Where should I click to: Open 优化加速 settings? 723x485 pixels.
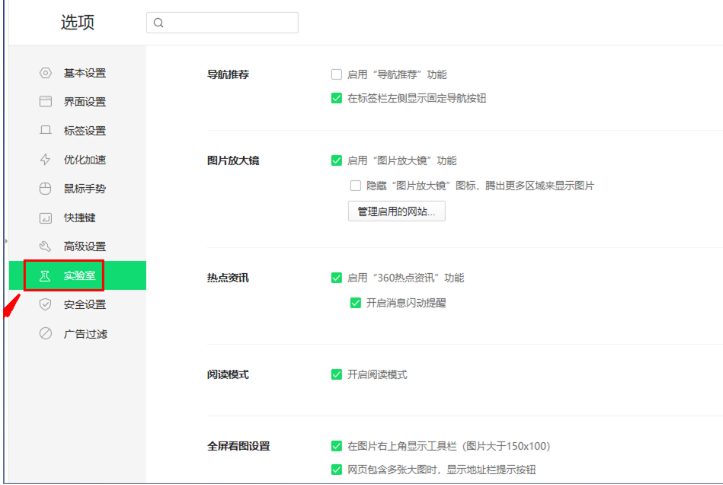tap(77, 160)
